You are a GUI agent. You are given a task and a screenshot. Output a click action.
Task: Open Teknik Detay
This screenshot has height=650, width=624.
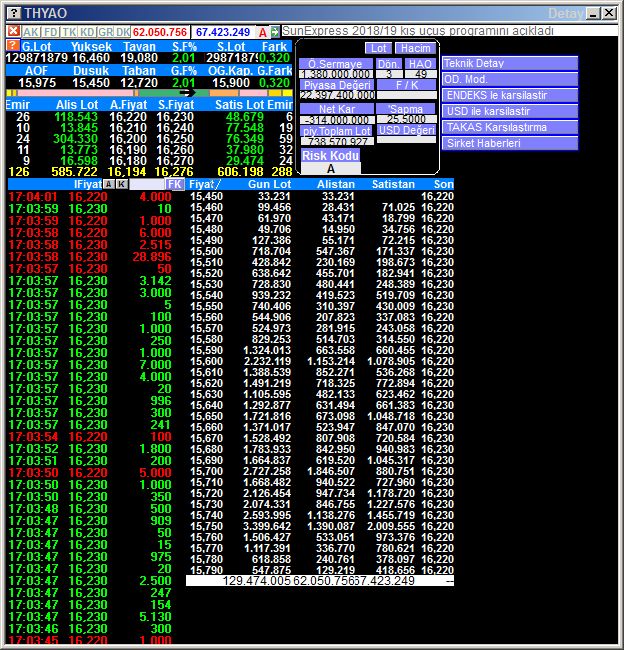pyautogui.click(x=510, y=63)
